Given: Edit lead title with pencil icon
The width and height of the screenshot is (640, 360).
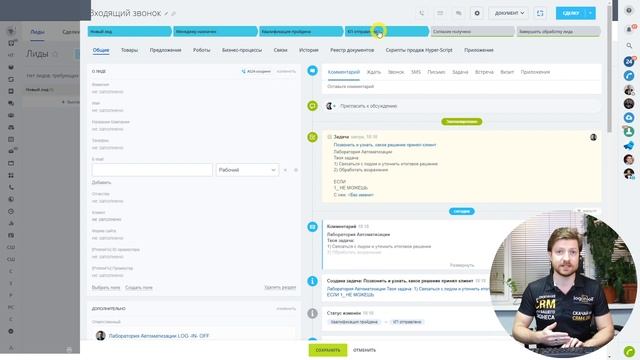Looking at the screenshot, I should click(x=166, y=13).
